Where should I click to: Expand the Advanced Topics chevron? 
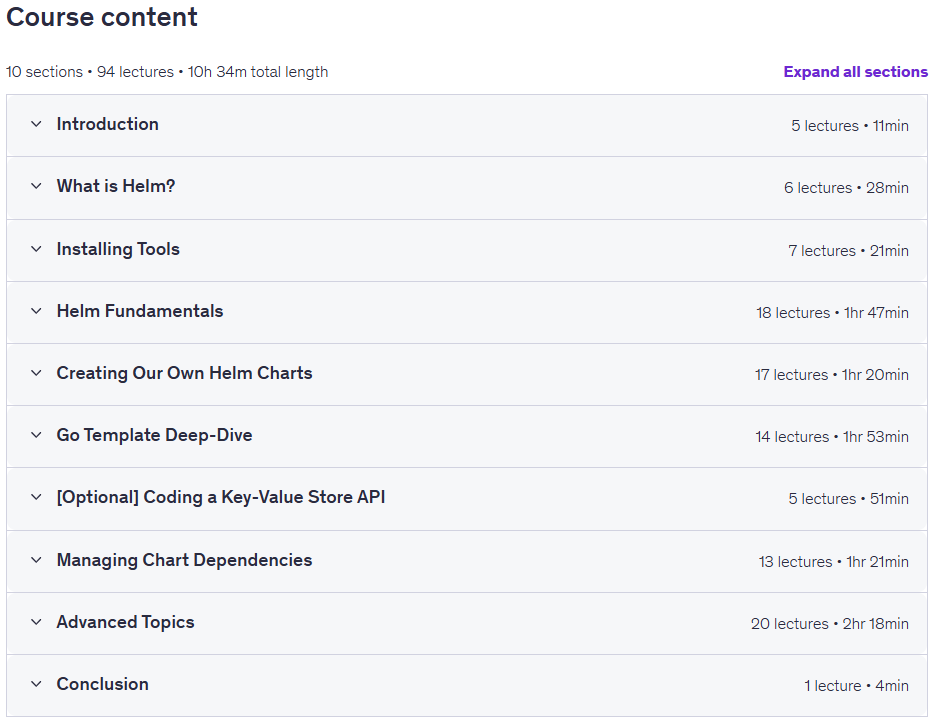tap(36, 622)
